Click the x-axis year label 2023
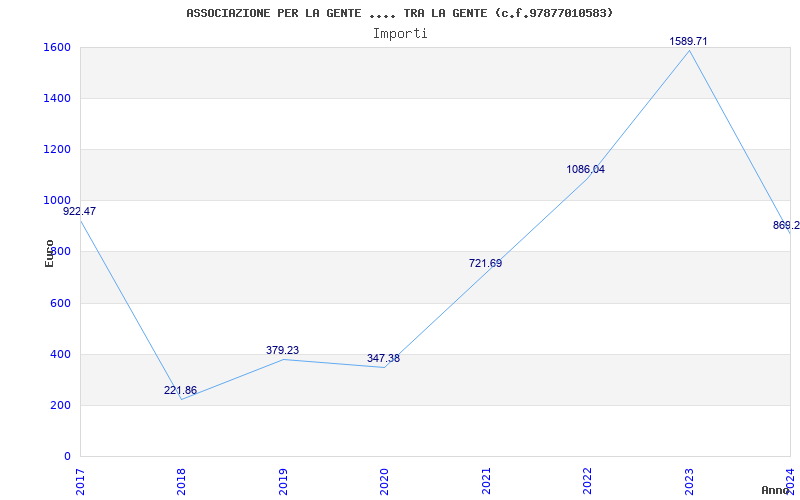Image resolution: width=800 pixels, height=500 pixels. (689, 481)
